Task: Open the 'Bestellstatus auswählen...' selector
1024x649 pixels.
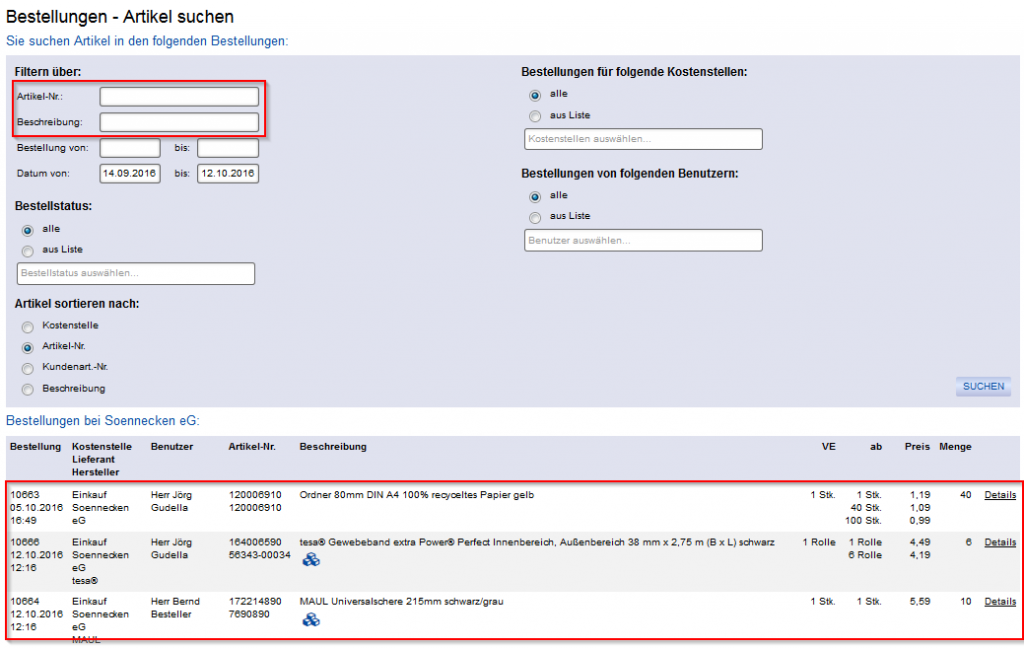Action: pos(136,274)
